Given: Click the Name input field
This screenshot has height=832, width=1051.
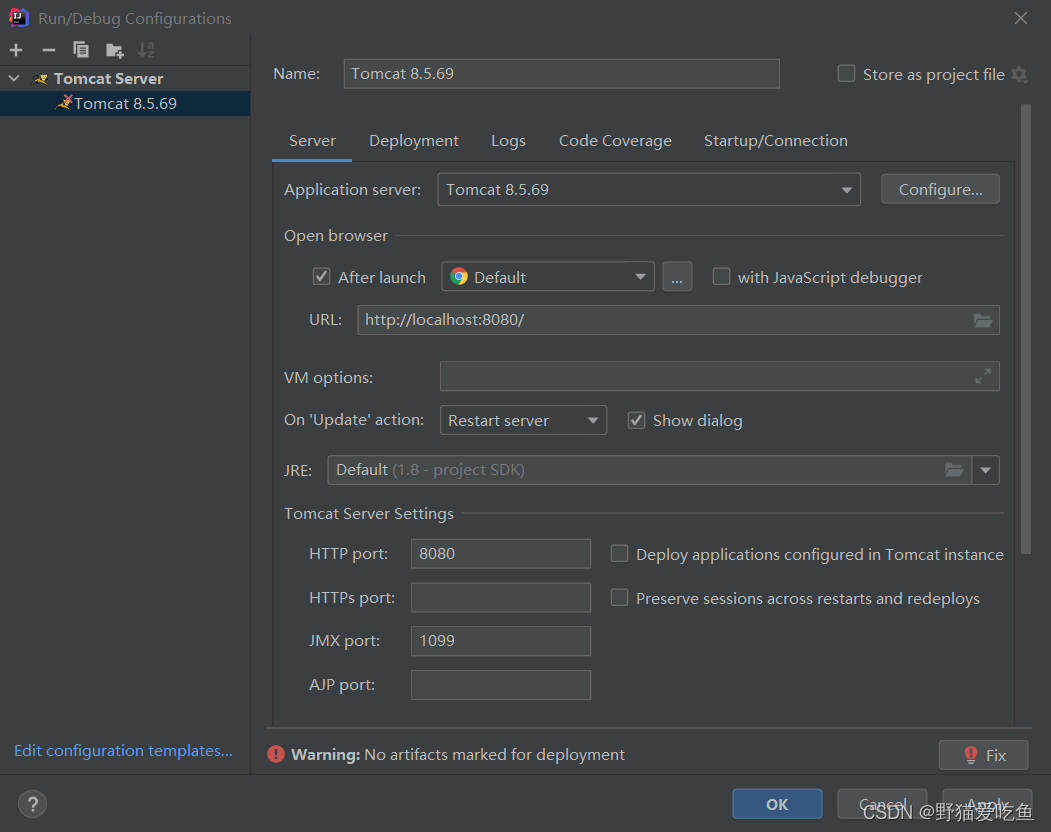Looking at the screenshot, I should click(561, 74).
